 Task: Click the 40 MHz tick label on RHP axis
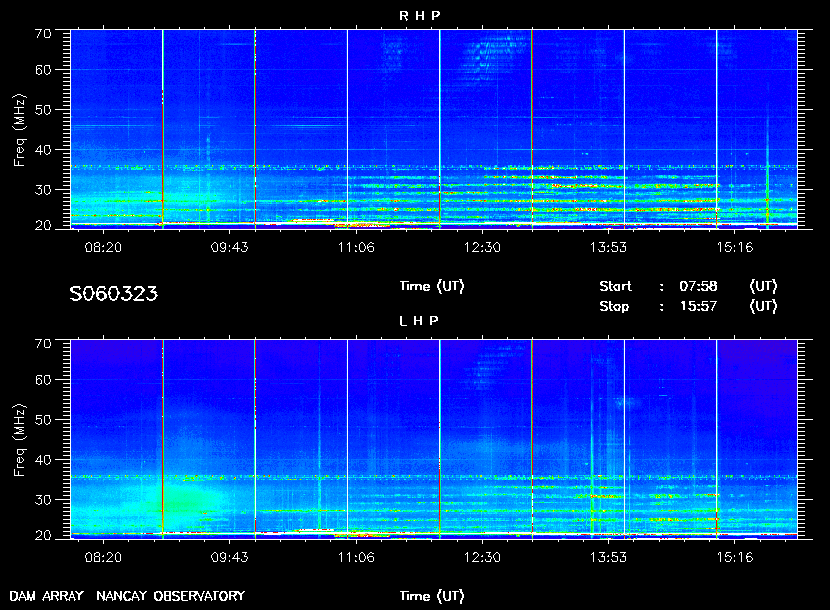pos(43,150)
